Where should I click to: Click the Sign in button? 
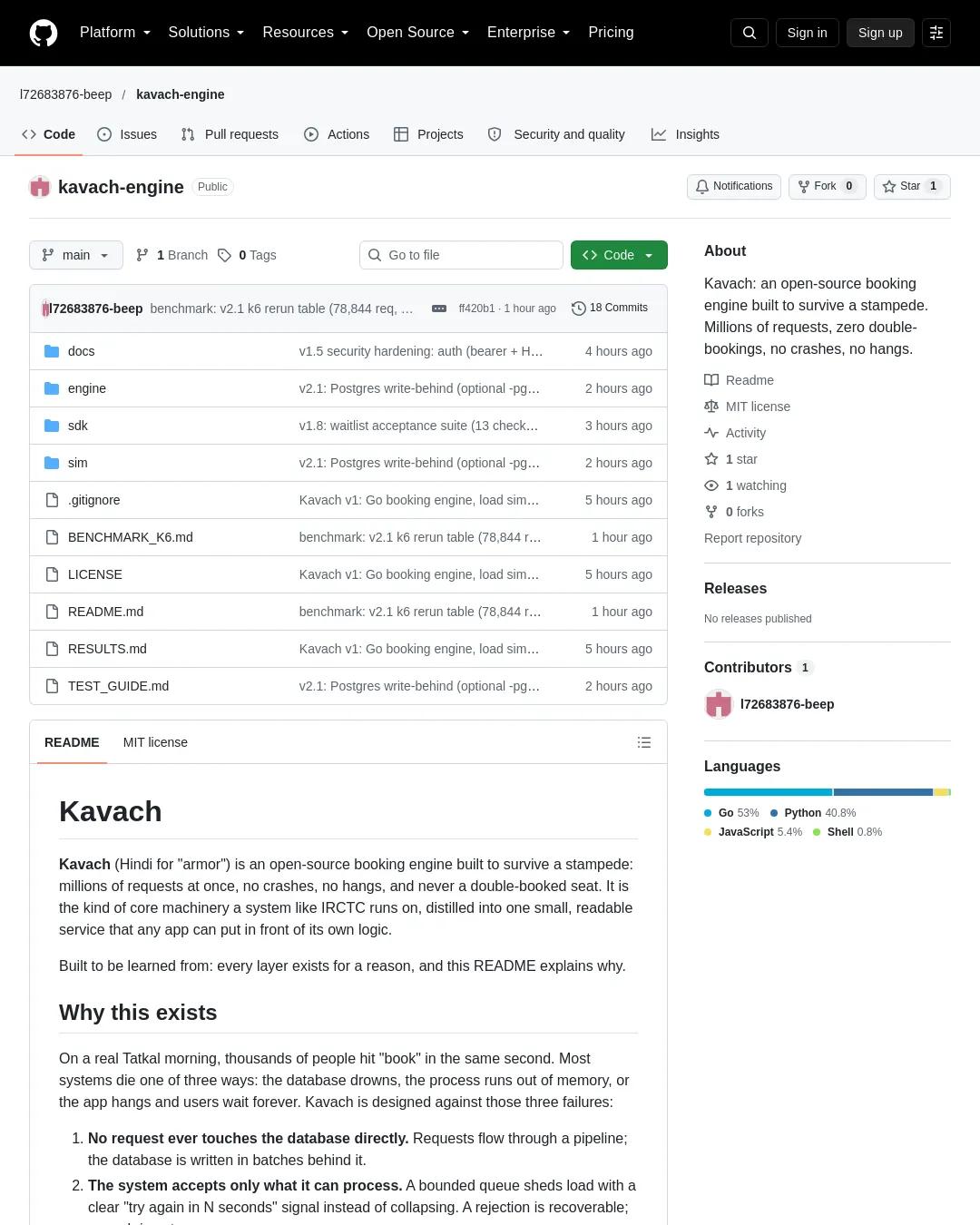click(x=808, y=33)
